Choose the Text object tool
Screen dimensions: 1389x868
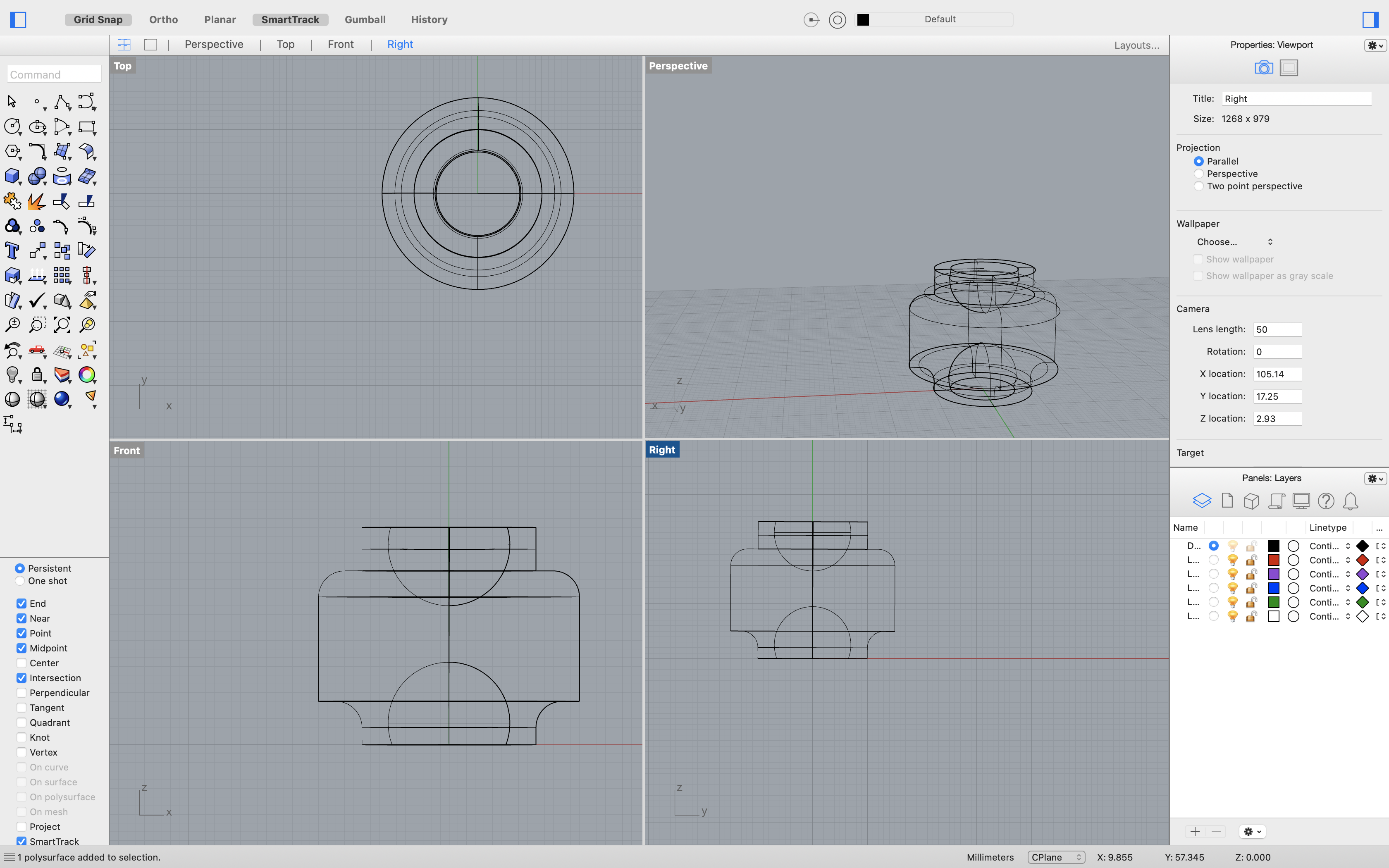[12, 251]
